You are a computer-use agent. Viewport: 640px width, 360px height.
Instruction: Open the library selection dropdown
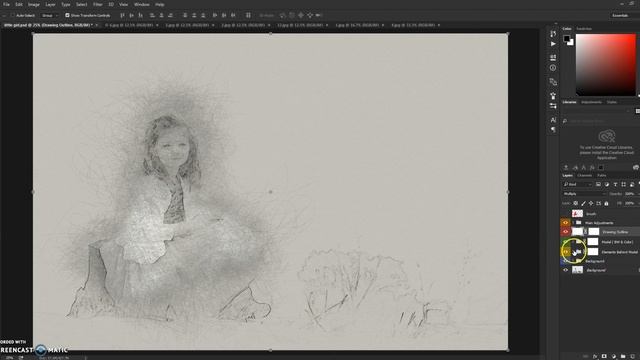(x=596, y=111)
